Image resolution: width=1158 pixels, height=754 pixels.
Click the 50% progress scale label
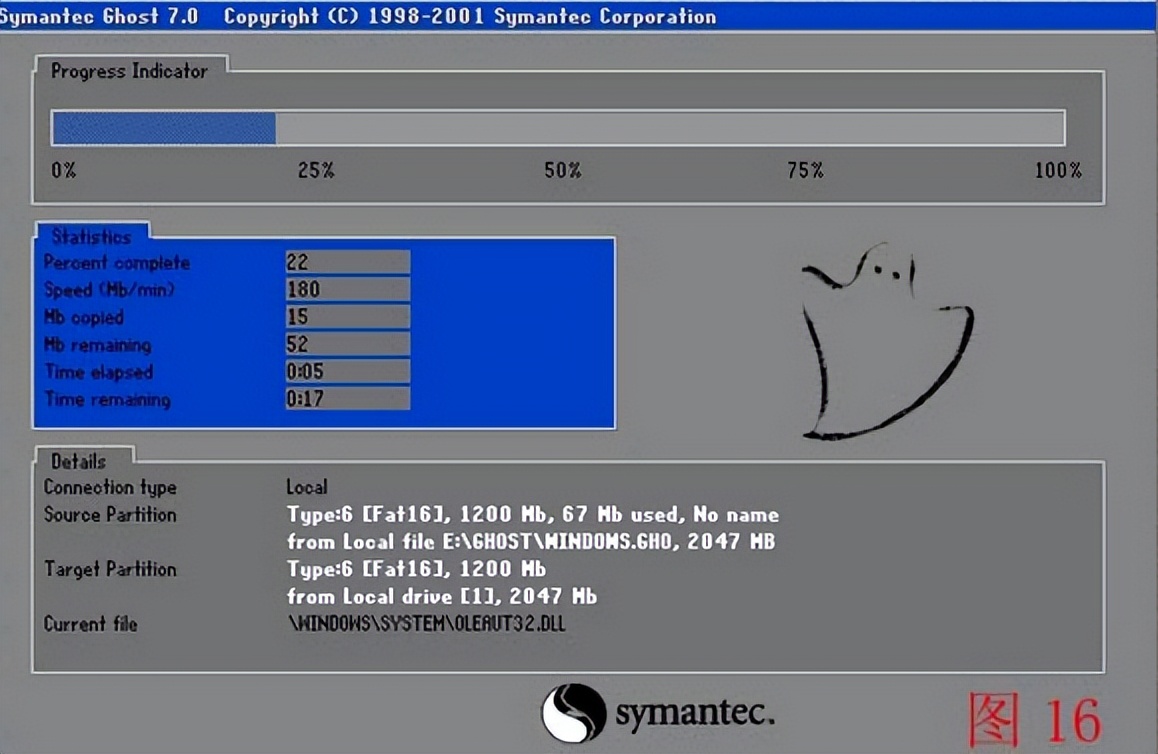click(x=563, y=171)
